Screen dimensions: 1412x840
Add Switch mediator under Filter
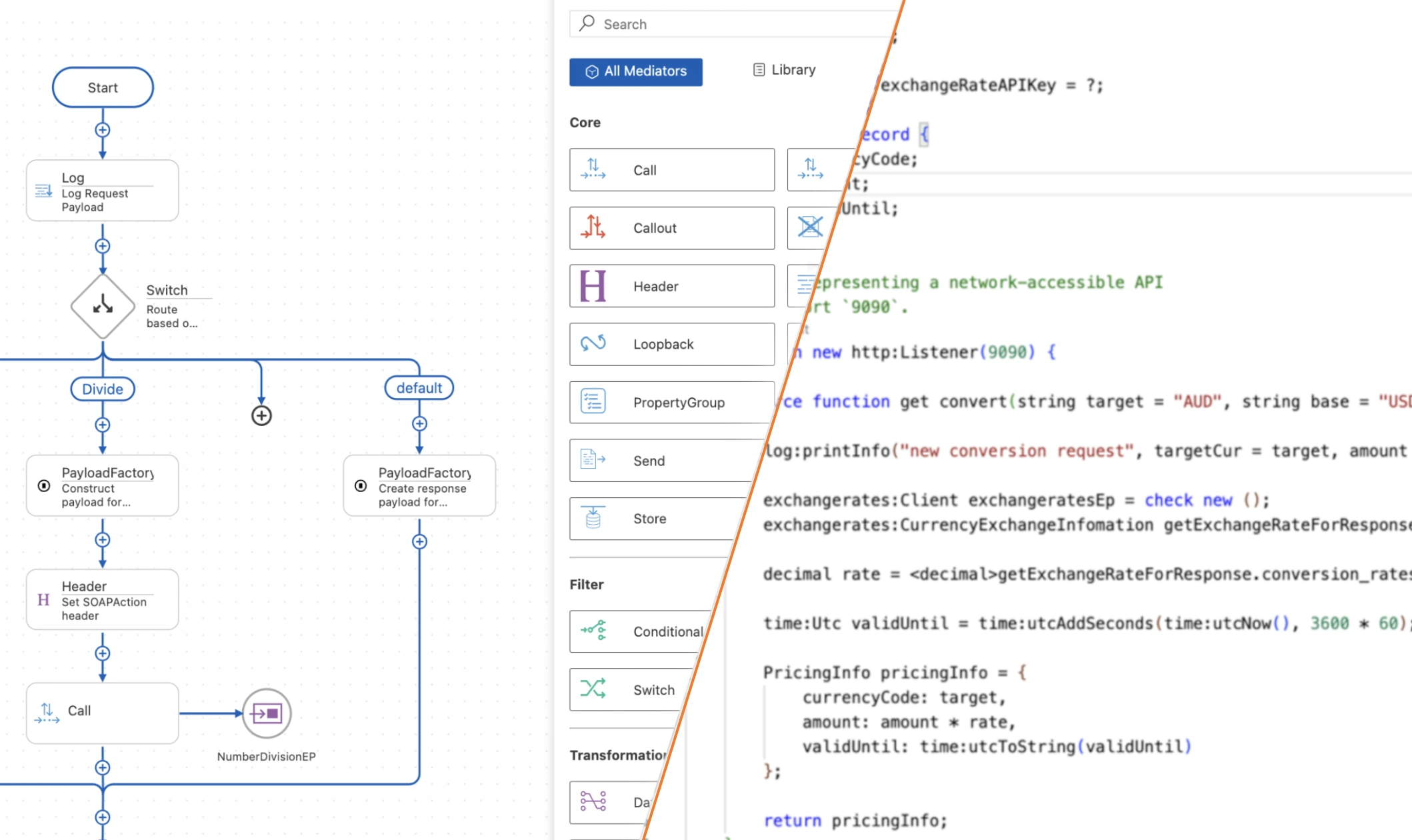coord(632,690)
